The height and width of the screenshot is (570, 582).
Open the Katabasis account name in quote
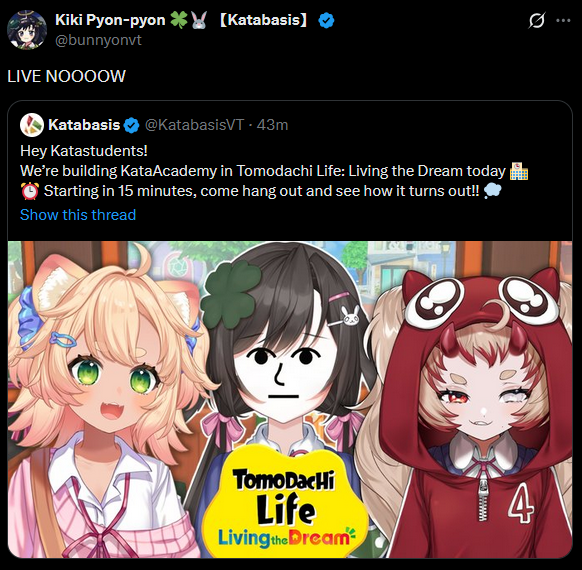(x=84, y=125)
